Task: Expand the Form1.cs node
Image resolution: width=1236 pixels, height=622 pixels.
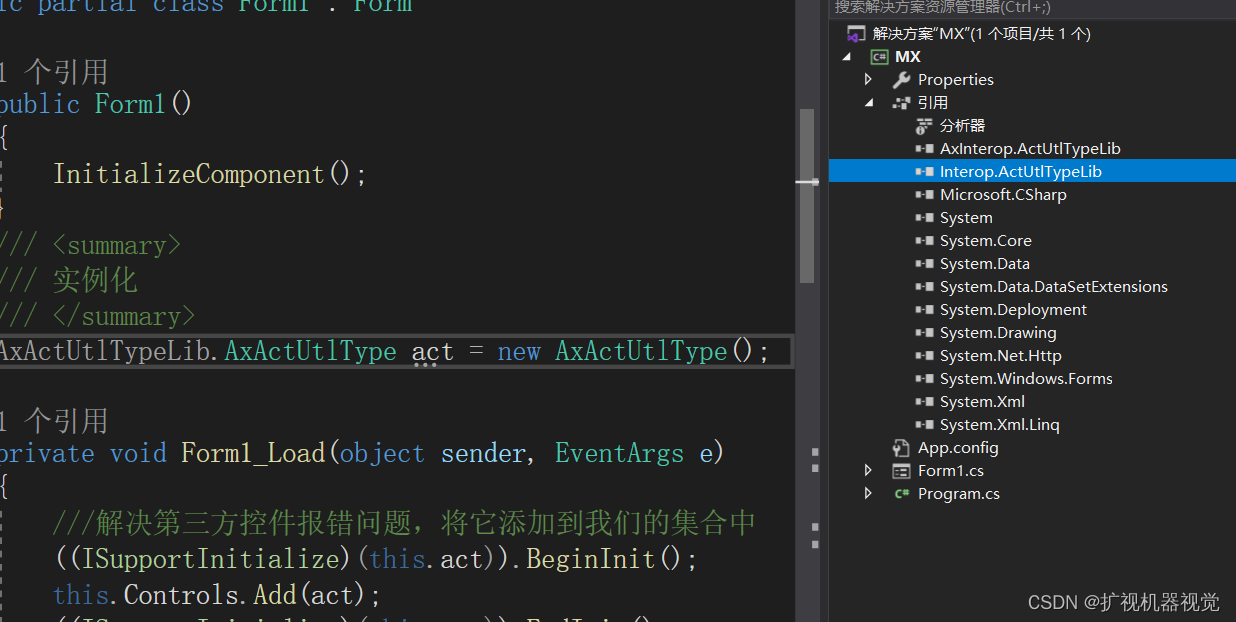Action: coord(868,470)
